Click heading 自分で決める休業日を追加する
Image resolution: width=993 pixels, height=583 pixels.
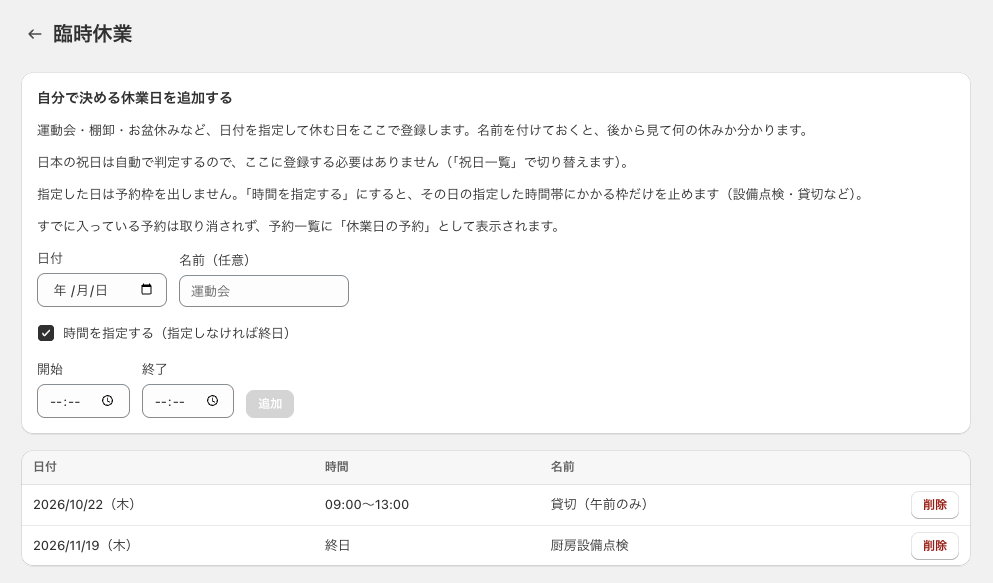[135, 98]
